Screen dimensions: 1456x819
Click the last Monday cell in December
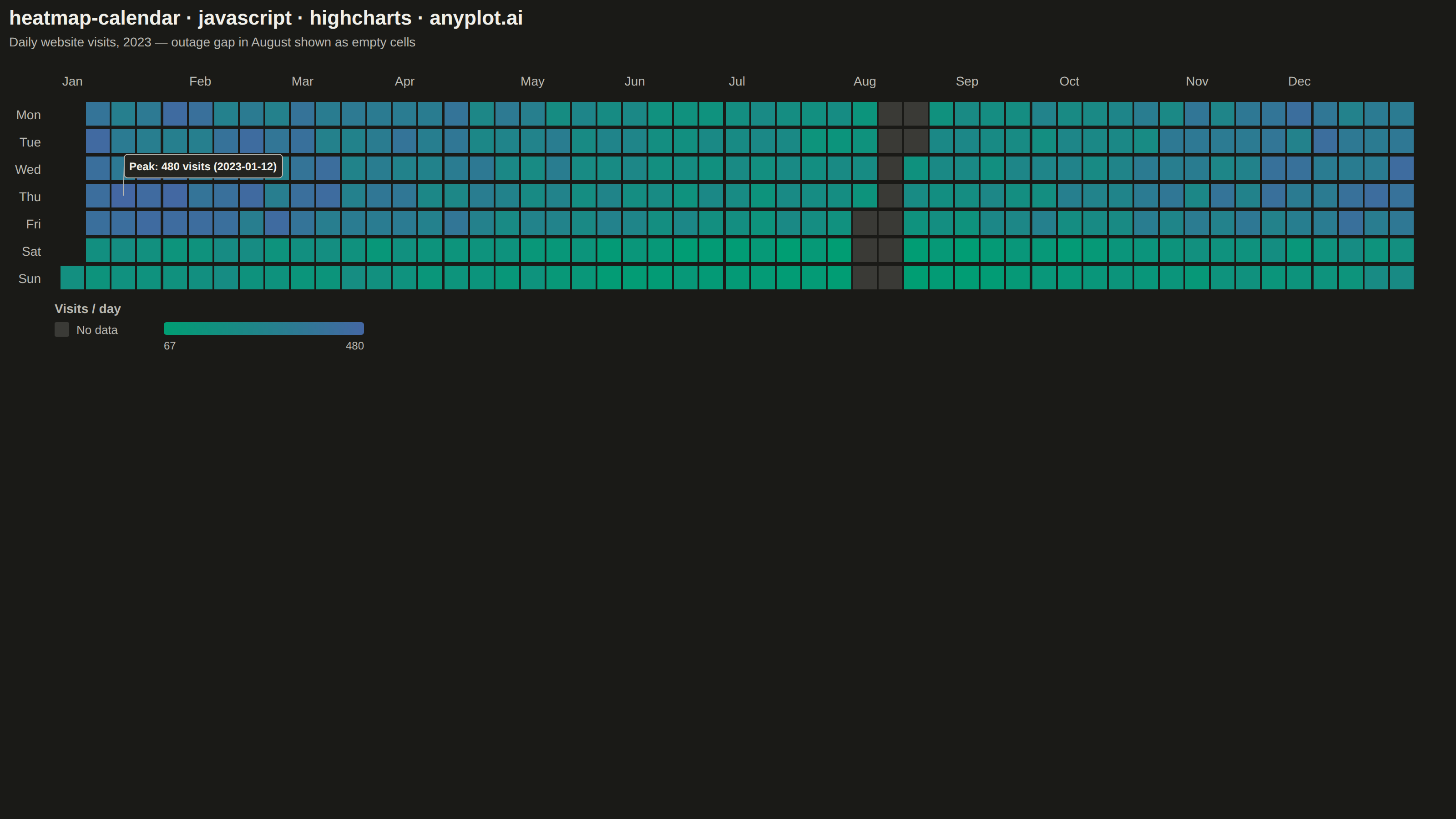[1401, 114]
